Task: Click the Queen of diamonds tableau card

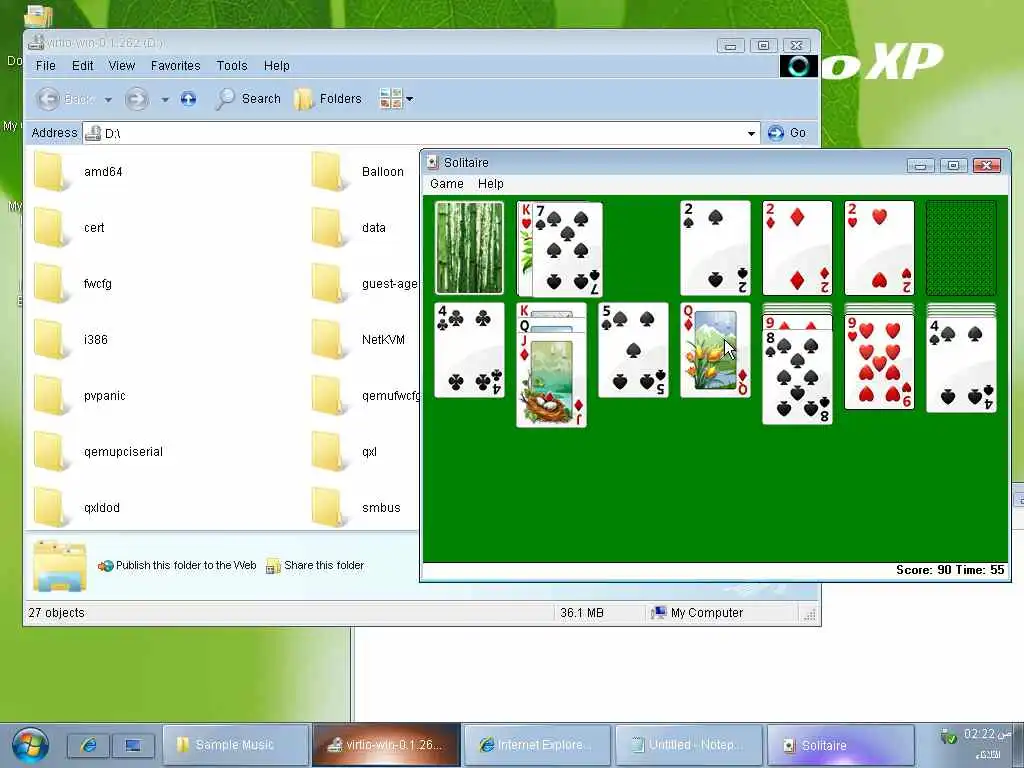Action: point(715,350)
